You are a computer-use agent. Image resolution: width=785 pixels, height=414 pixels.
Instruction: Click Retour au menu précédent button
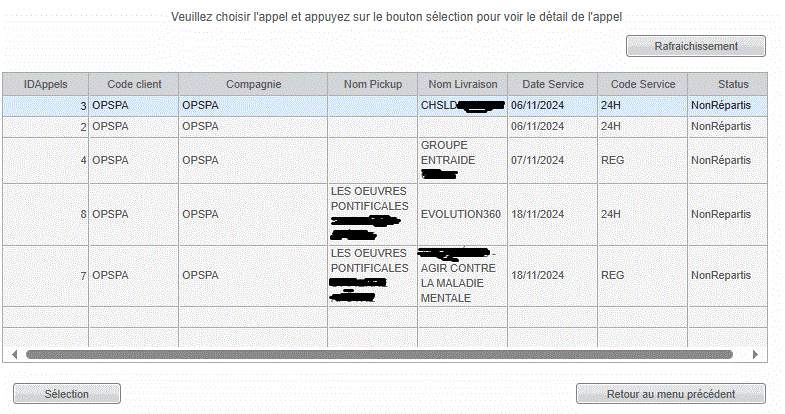coord(670,394)
